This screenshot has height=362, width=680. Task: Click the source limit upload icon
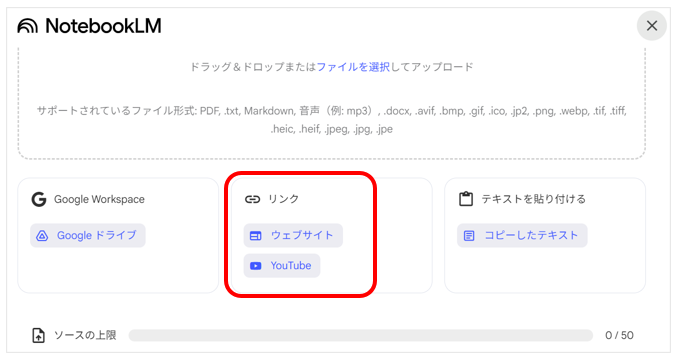(x=39, y=335)
